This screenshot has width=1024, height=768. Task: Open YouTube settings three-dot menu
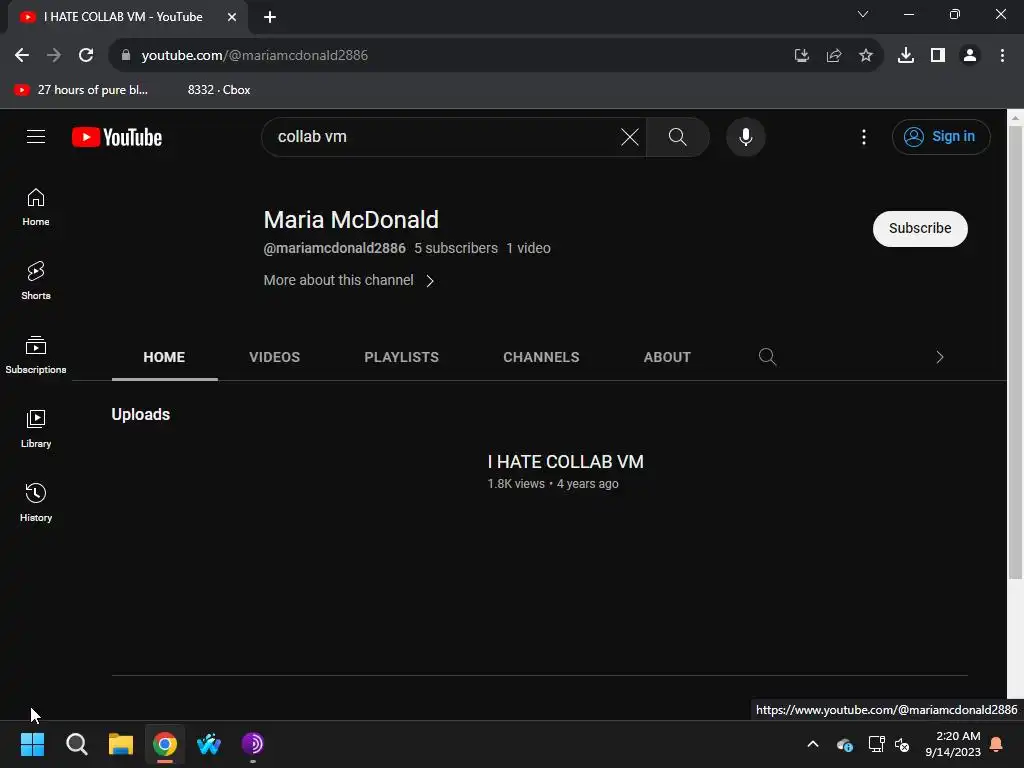pyautogui.click(x=863, y=137)
